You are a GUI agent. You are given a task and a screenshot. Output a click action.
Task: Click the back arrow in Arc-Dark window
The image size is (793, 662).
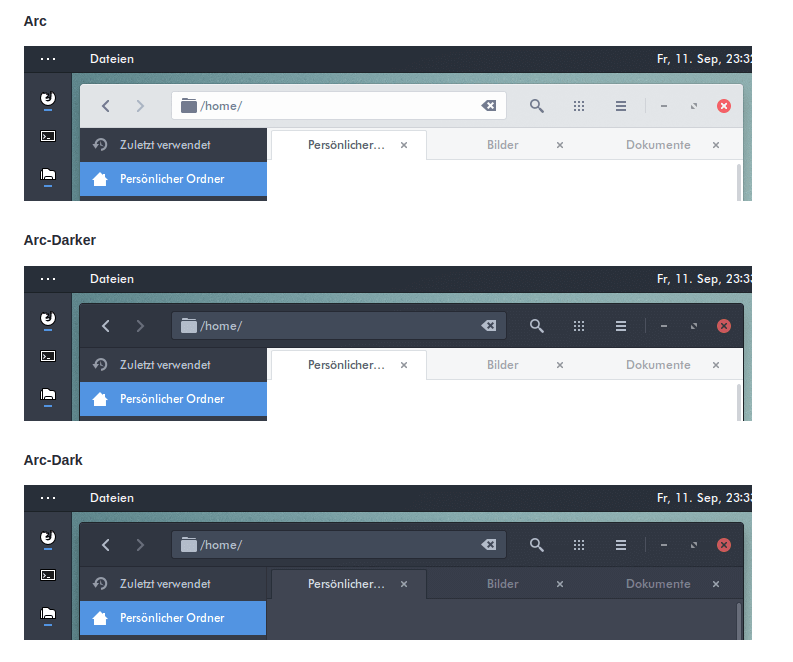pos(106,545)
